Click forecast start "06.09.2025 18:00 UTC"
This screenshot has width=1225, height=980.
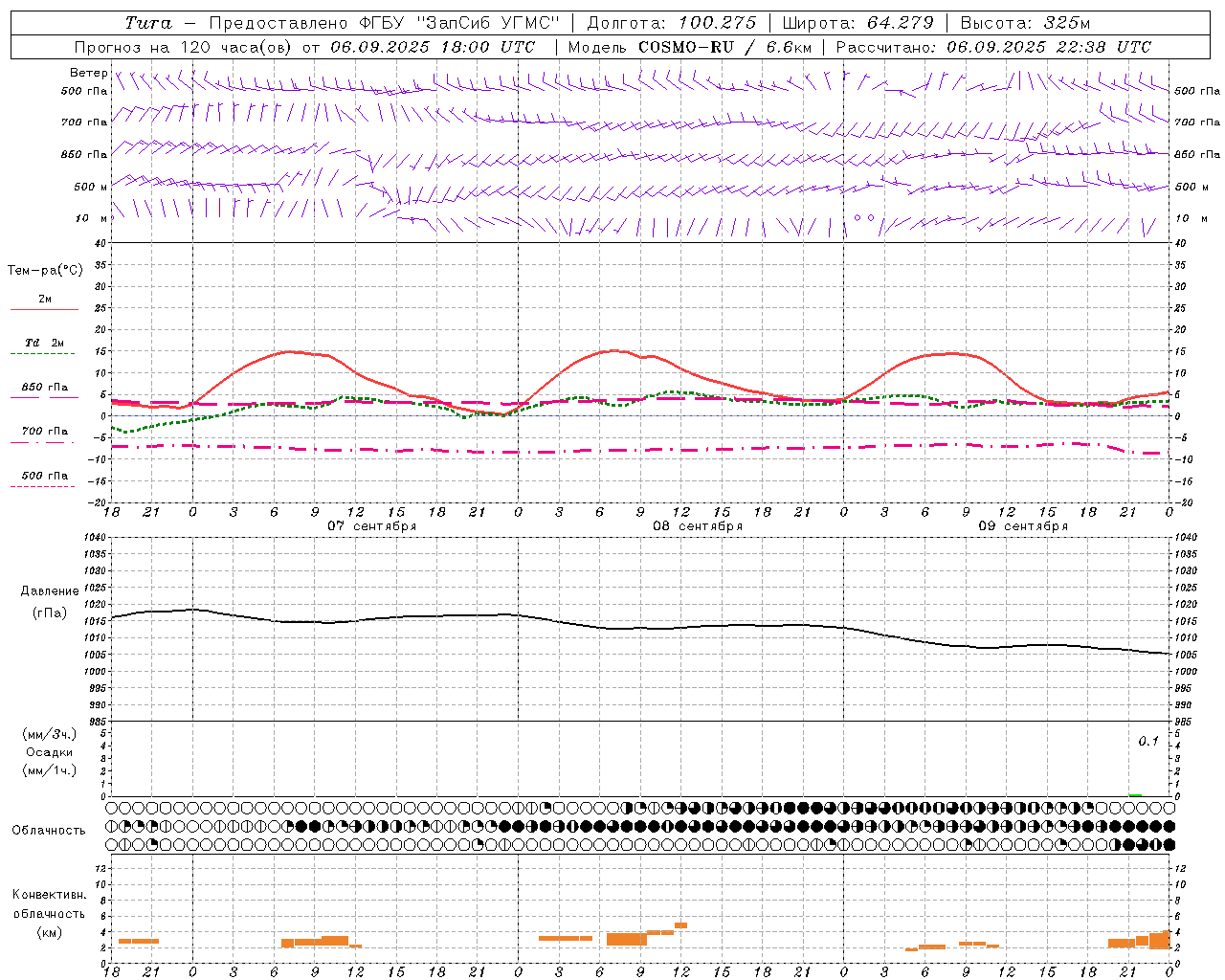point(433,47)
